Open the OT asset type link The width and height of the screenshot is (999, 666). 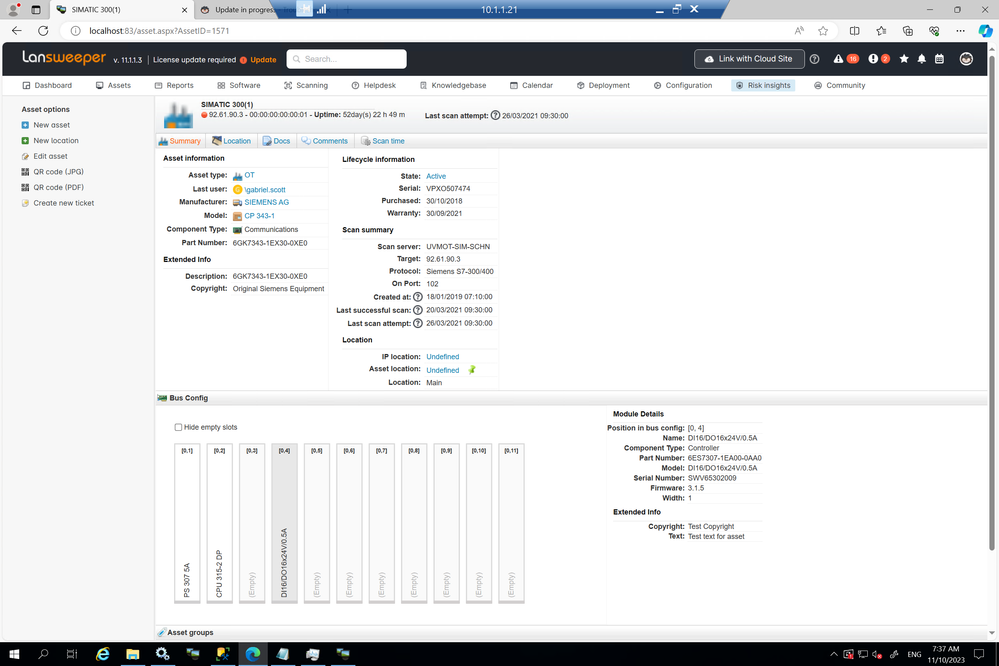(249, 175)
